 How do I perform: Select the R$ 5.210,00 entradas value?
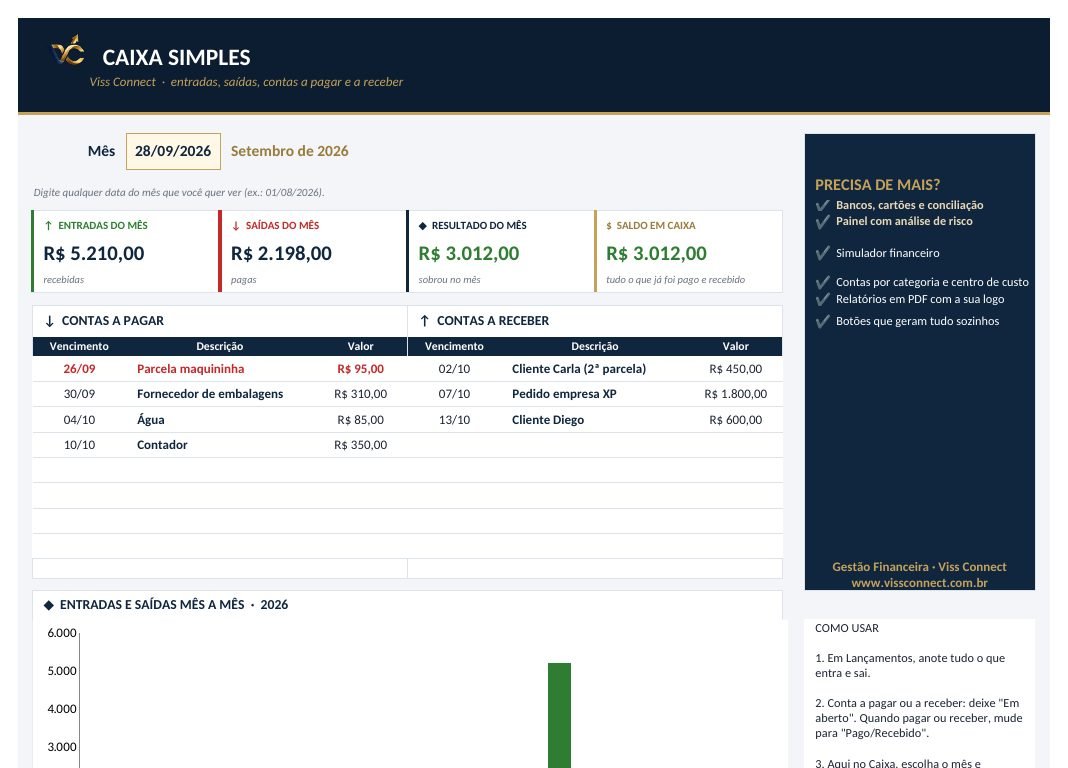[x=94, y=253]
